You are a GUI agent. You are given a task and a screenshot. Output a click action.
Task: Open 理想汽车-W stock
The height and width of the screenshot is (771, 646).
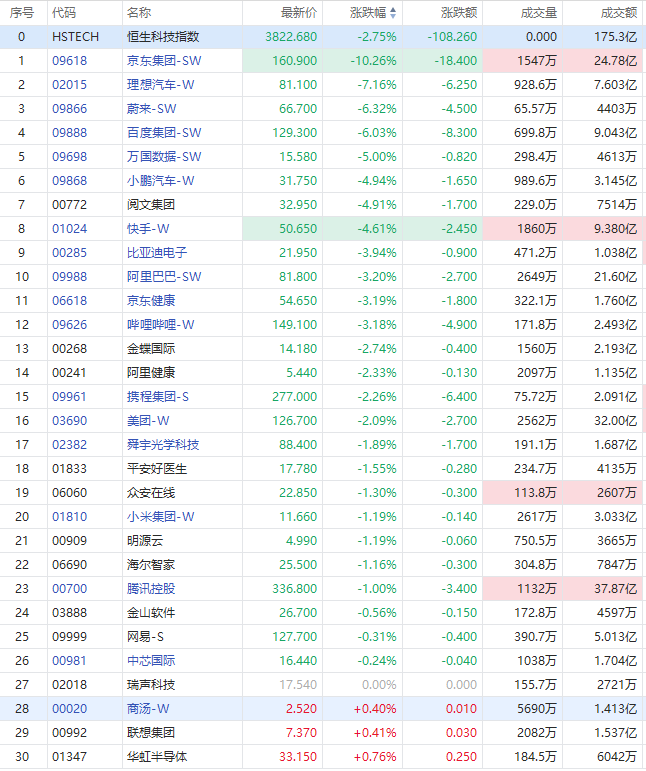click(x=161, y=85)
